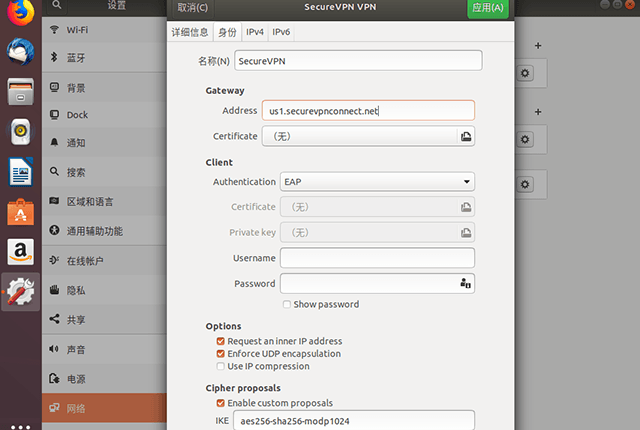Image resolution: width=640 pixels, height=430 pixels.
Task: Open 声音 sound settings
Action: (104, 349)
